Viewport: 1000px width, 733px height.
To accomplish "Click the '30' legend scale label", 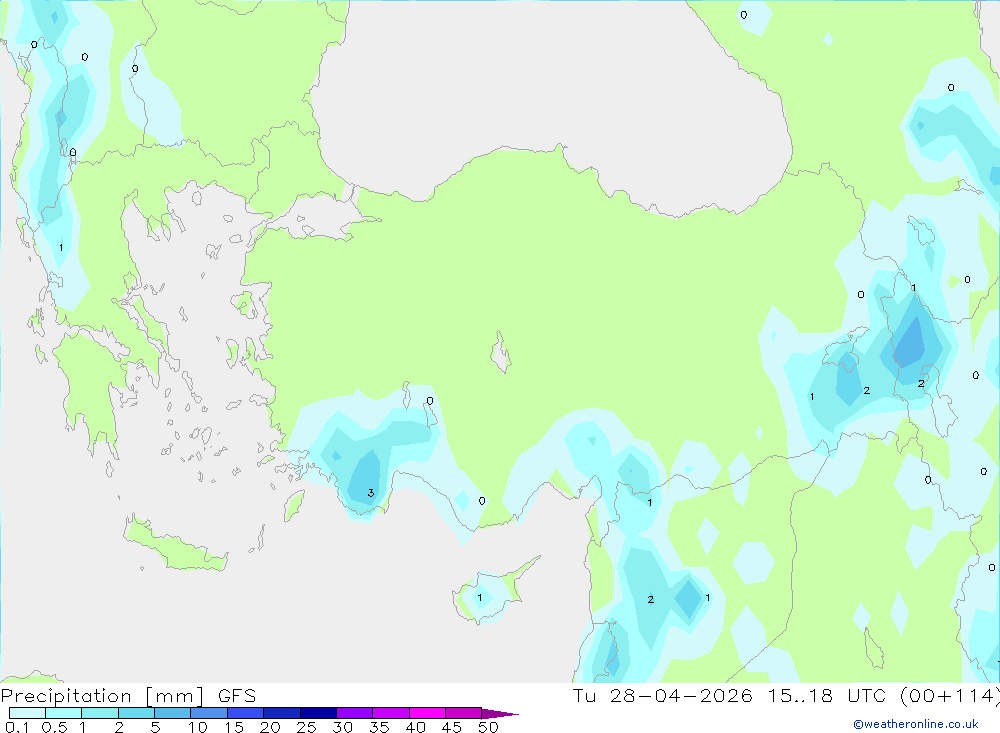I will coord(342,727).
